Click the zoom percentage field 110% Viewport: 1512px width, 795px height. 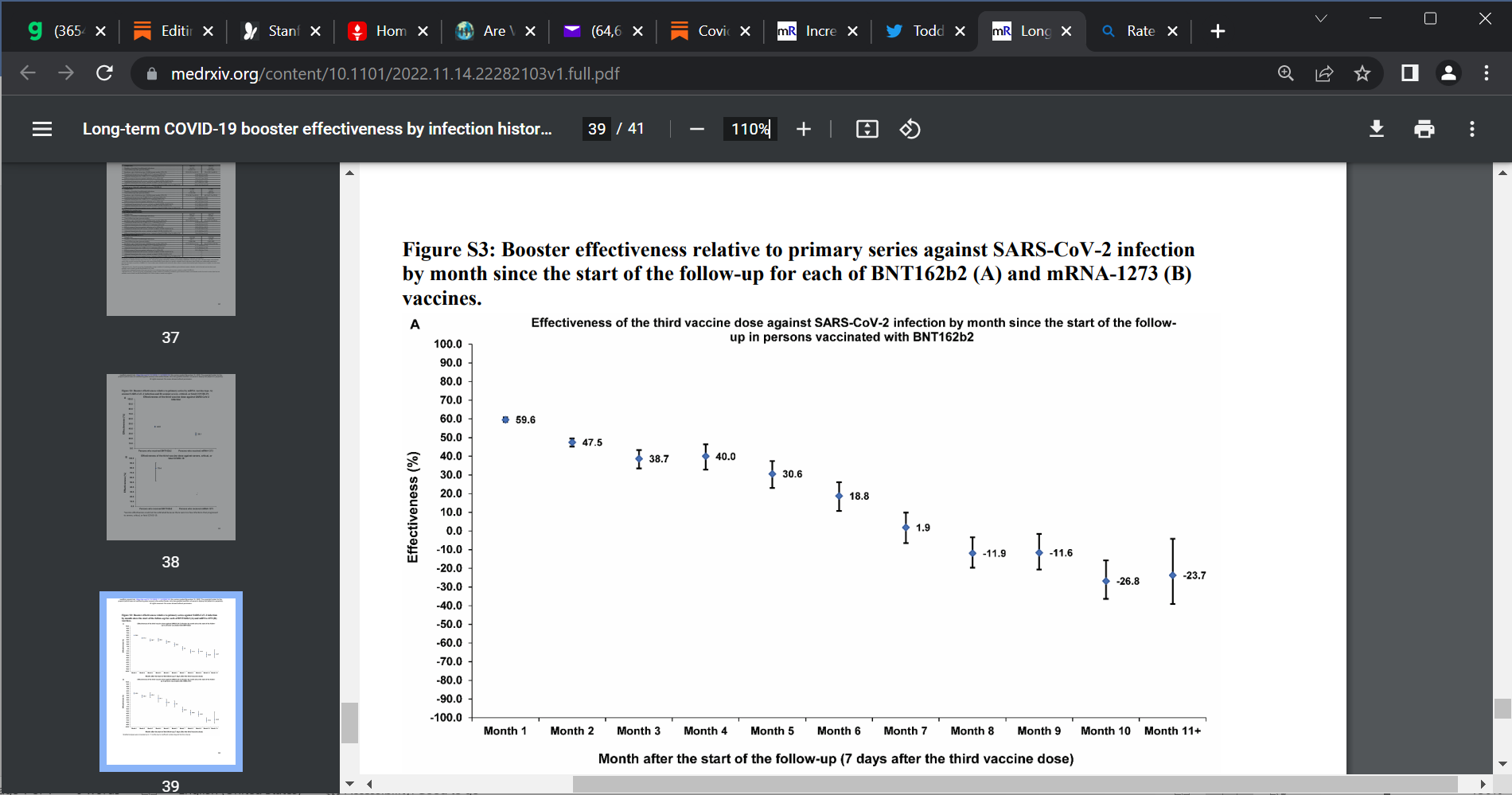coord(750,129)
